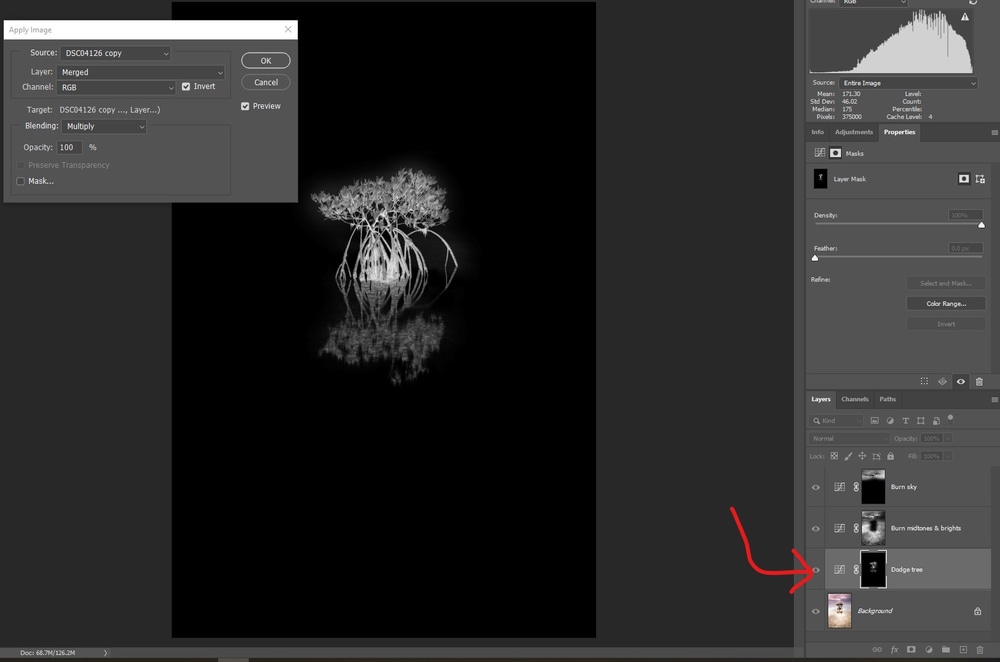
Task: Click the Color Range... button
Action: click(946, 304)
